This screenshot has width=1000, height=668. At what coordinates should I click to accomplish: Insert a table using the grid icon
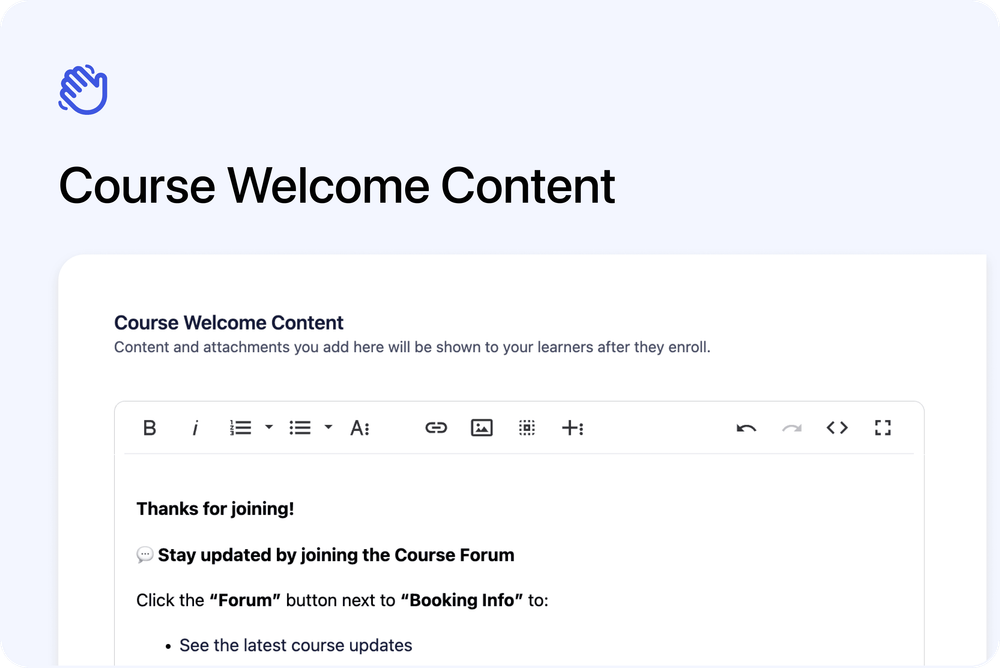click(527, 427)
